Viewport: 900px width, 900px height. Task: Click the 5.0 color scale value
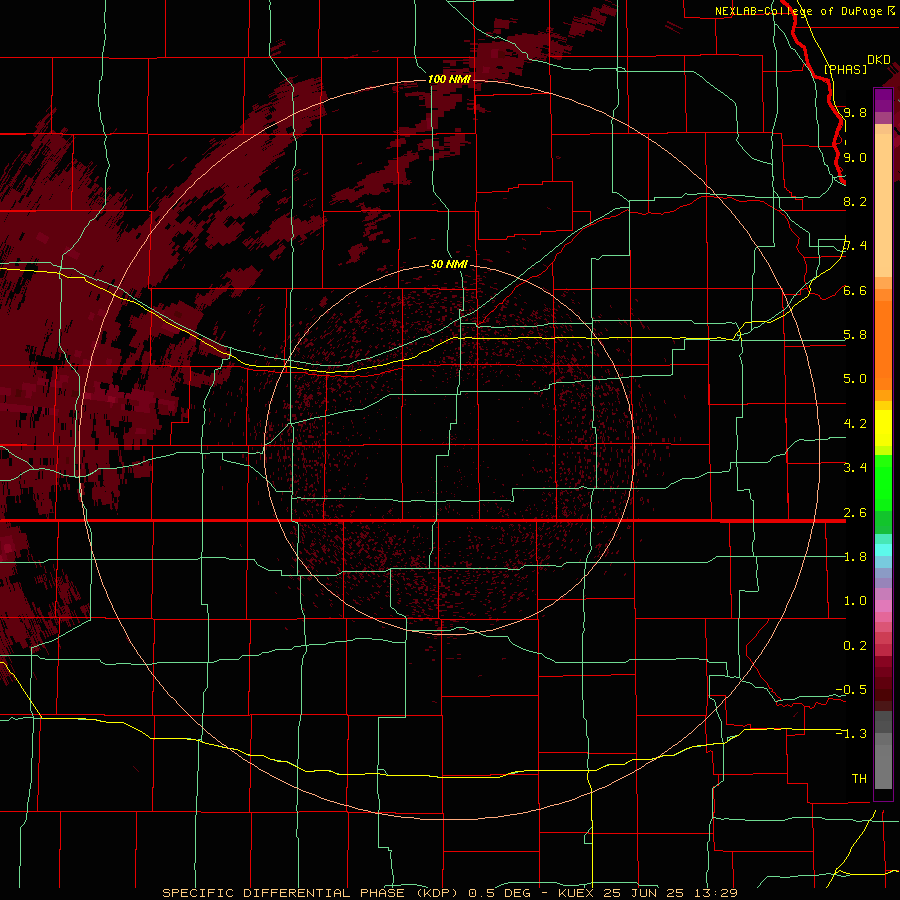pos(855,379)
